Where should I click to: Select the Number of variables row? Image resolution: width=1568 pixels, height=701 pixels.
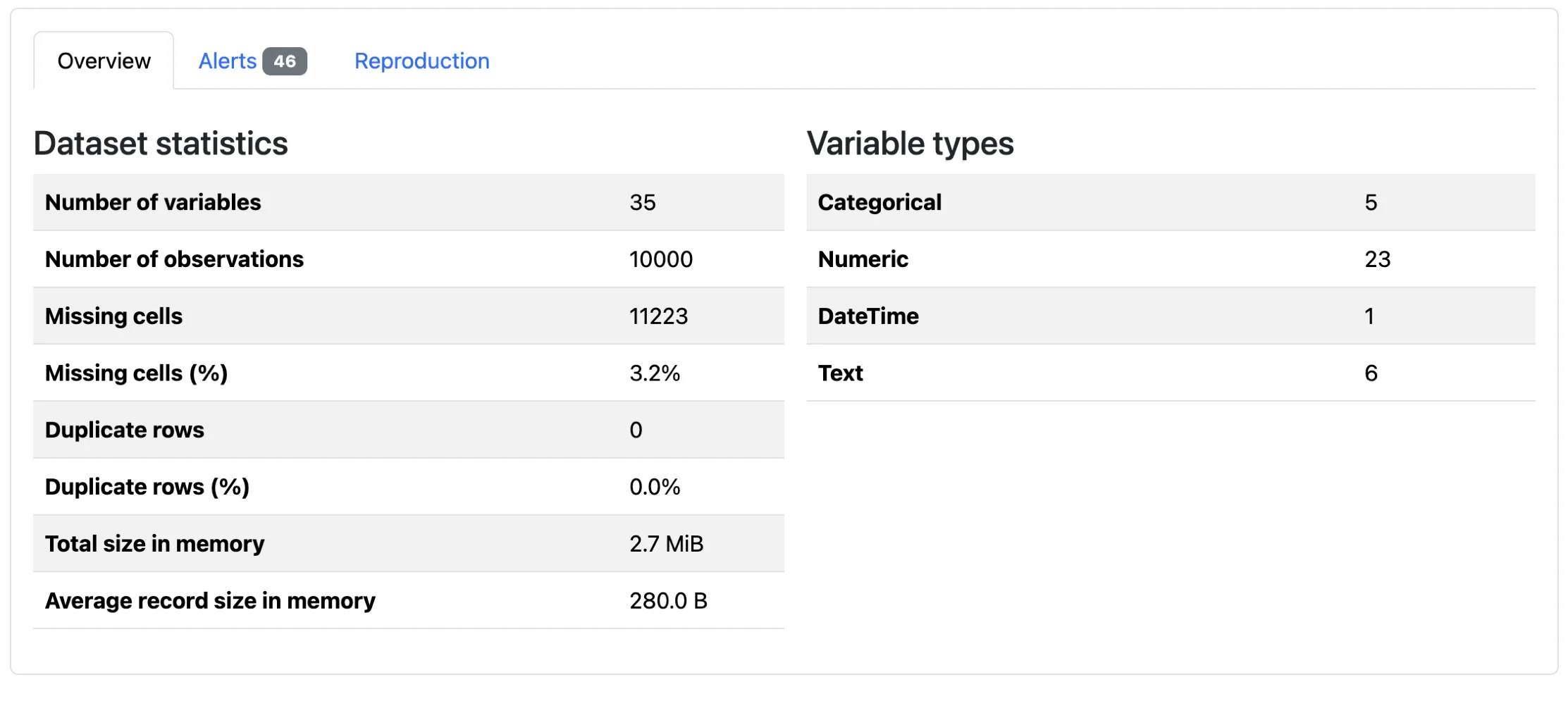pos(409,202)
